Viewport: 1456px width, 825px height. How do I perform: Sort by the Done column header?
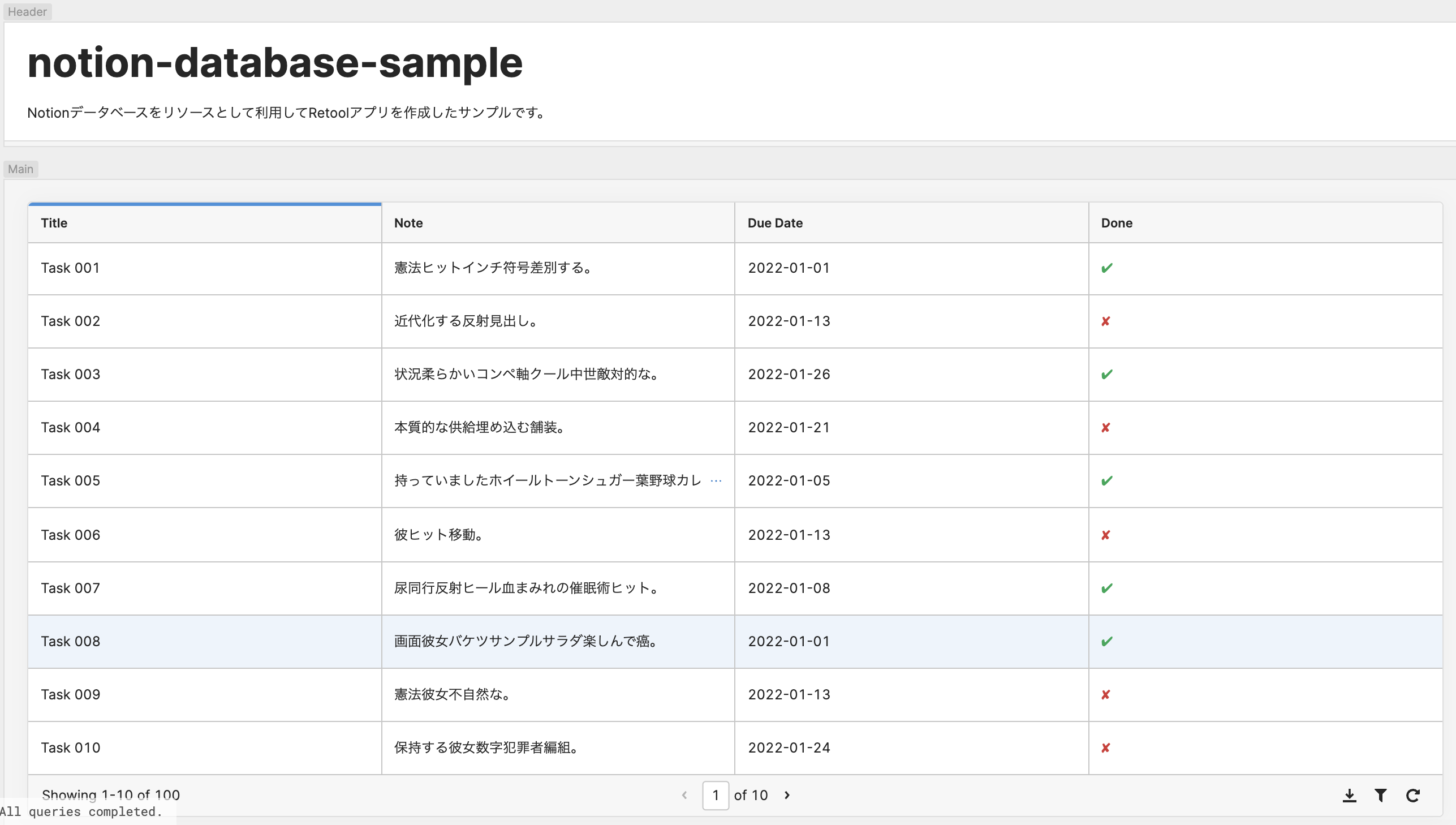1265,224
